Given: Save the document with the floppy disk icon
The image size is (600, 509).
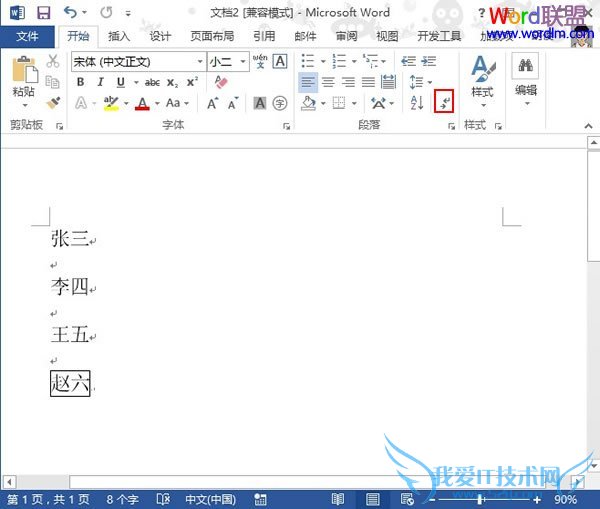Looking at the screenshot, I should 44,13.
